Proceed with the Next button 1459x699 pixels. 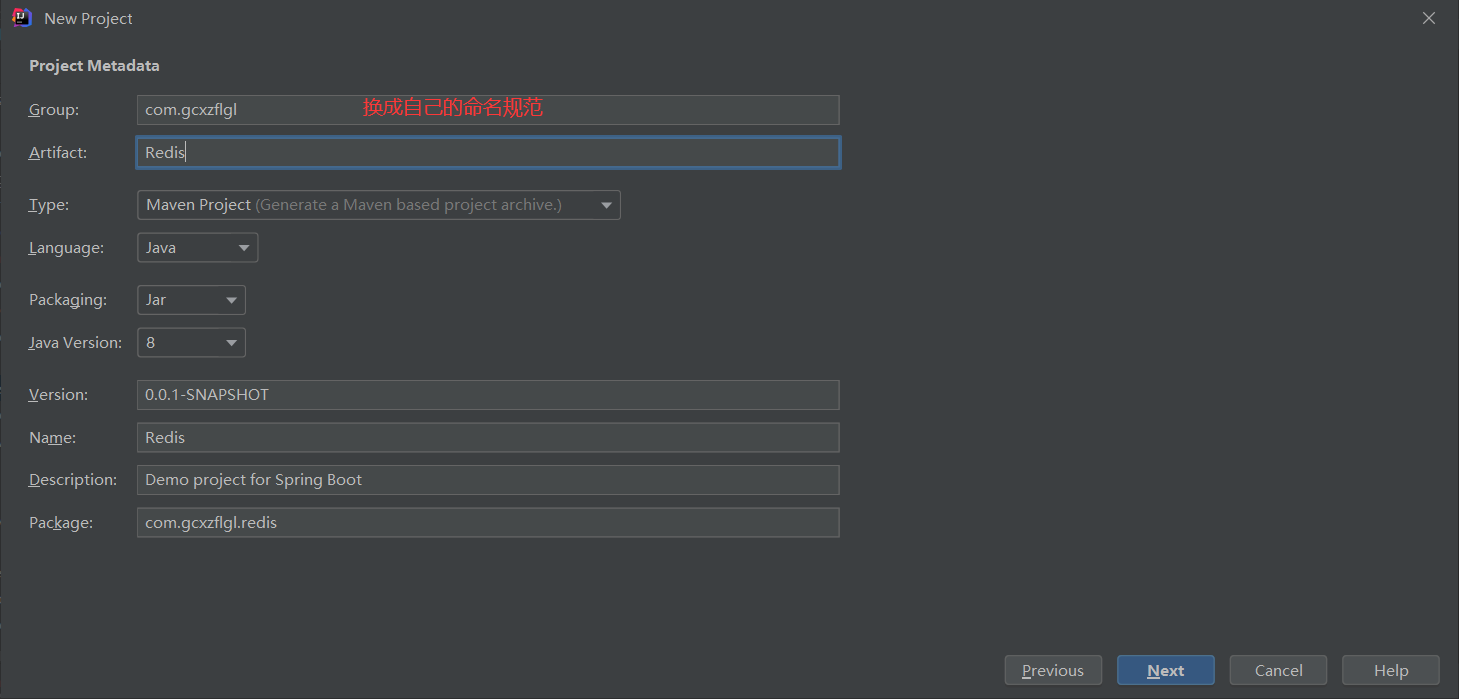pos(1166,671)
